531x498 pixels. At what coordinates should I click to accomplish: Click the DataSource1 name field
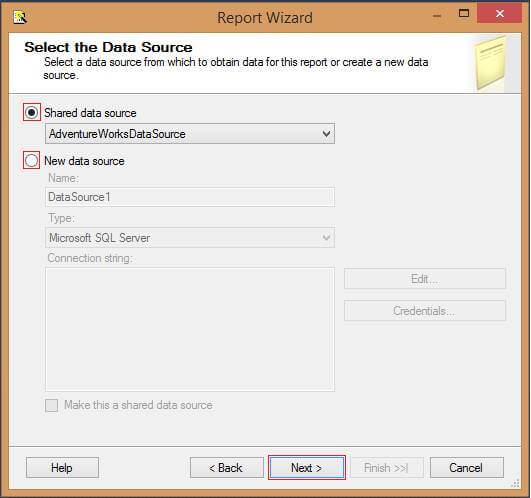click(x=190, y=197)
